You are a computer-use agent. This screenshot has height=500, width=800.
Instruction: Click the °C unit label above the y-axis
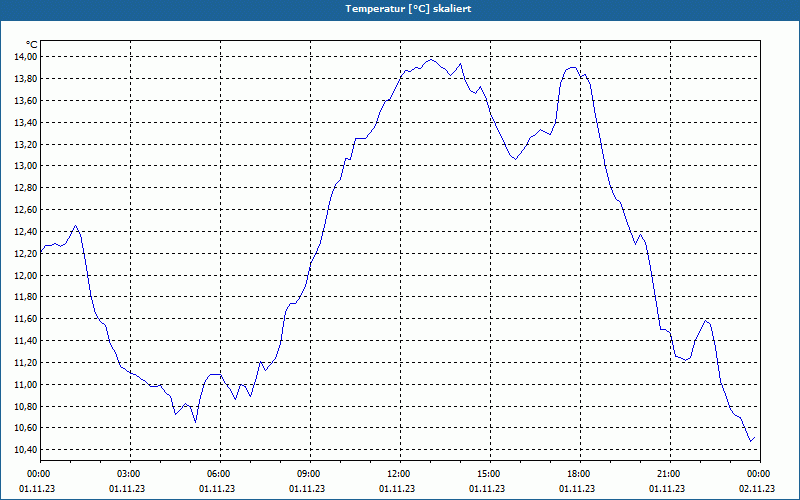(x=32, y=45)
